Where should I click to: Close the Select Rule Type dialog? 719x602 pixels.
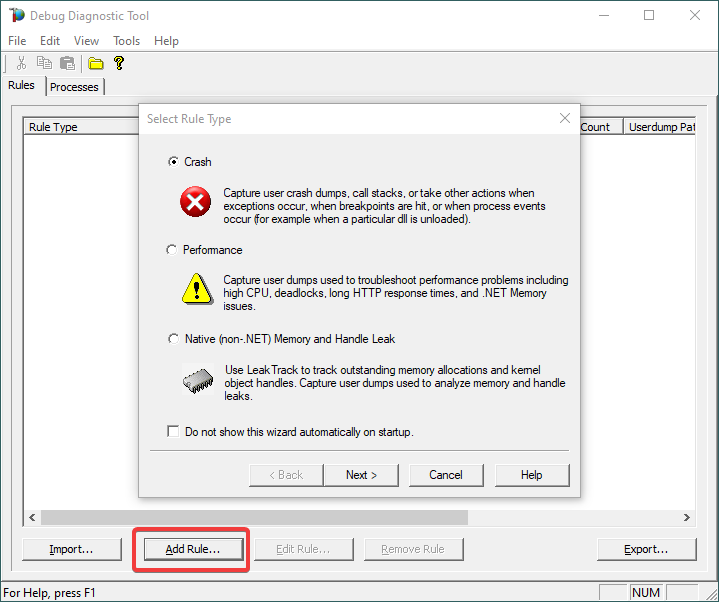click(x=564, y=119)
